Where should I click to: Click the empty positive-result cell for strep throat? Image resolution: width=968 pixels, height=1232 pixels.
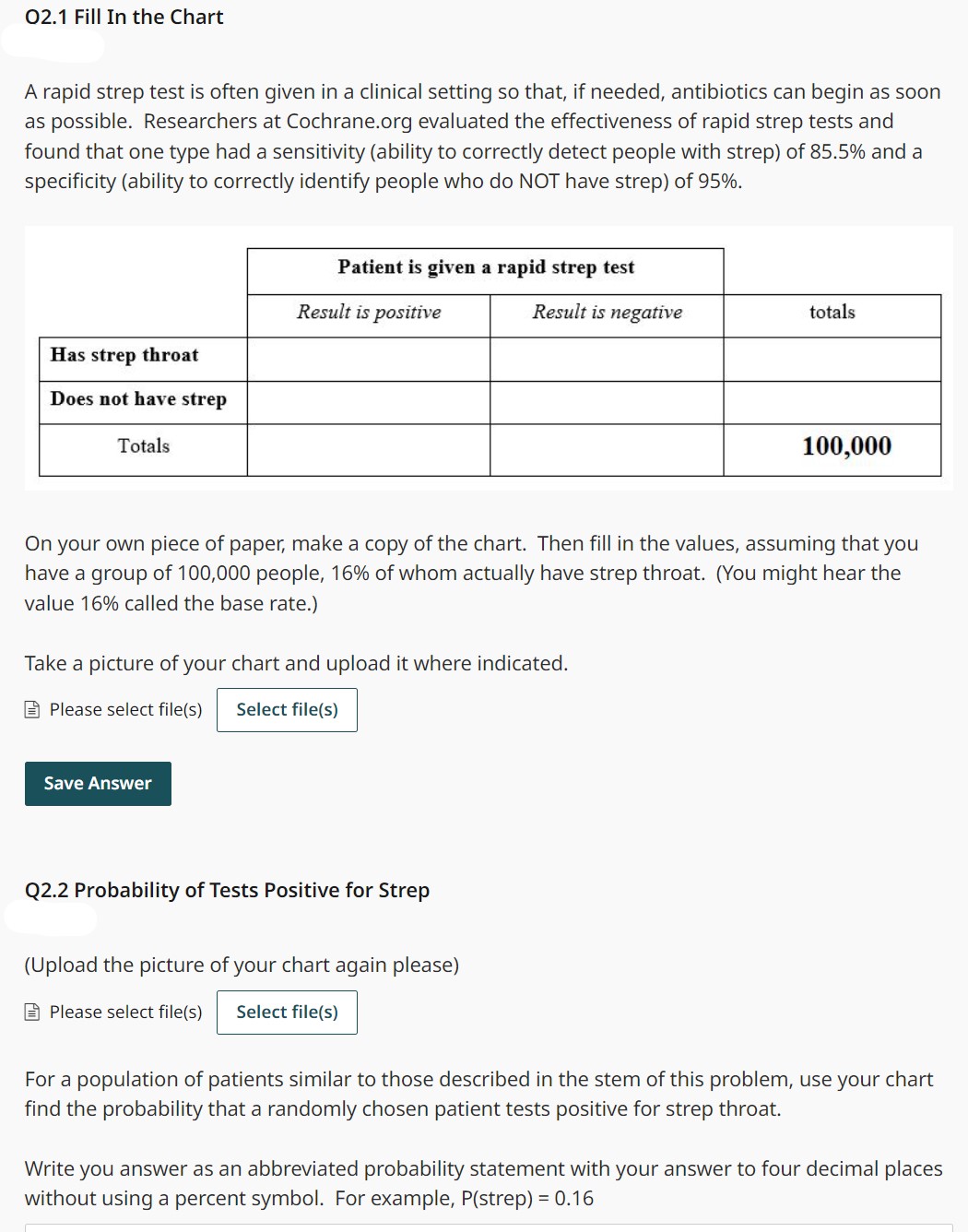coord(369,357)
